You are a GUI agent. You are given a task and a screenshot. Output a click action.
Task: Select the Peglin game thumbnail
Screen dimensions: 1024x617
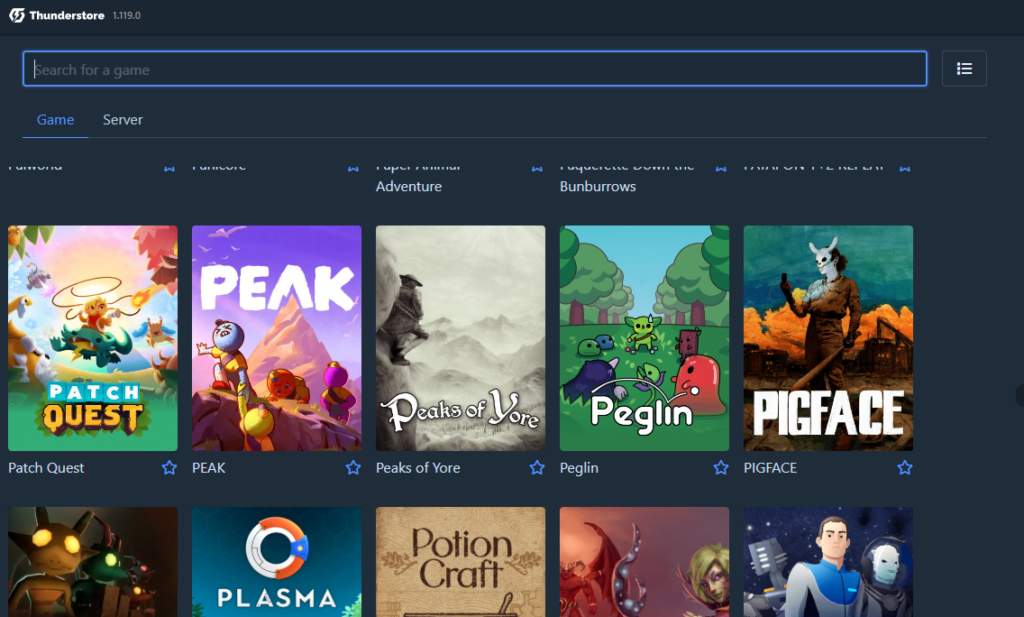pyautogui.click(x=645, y=338)
